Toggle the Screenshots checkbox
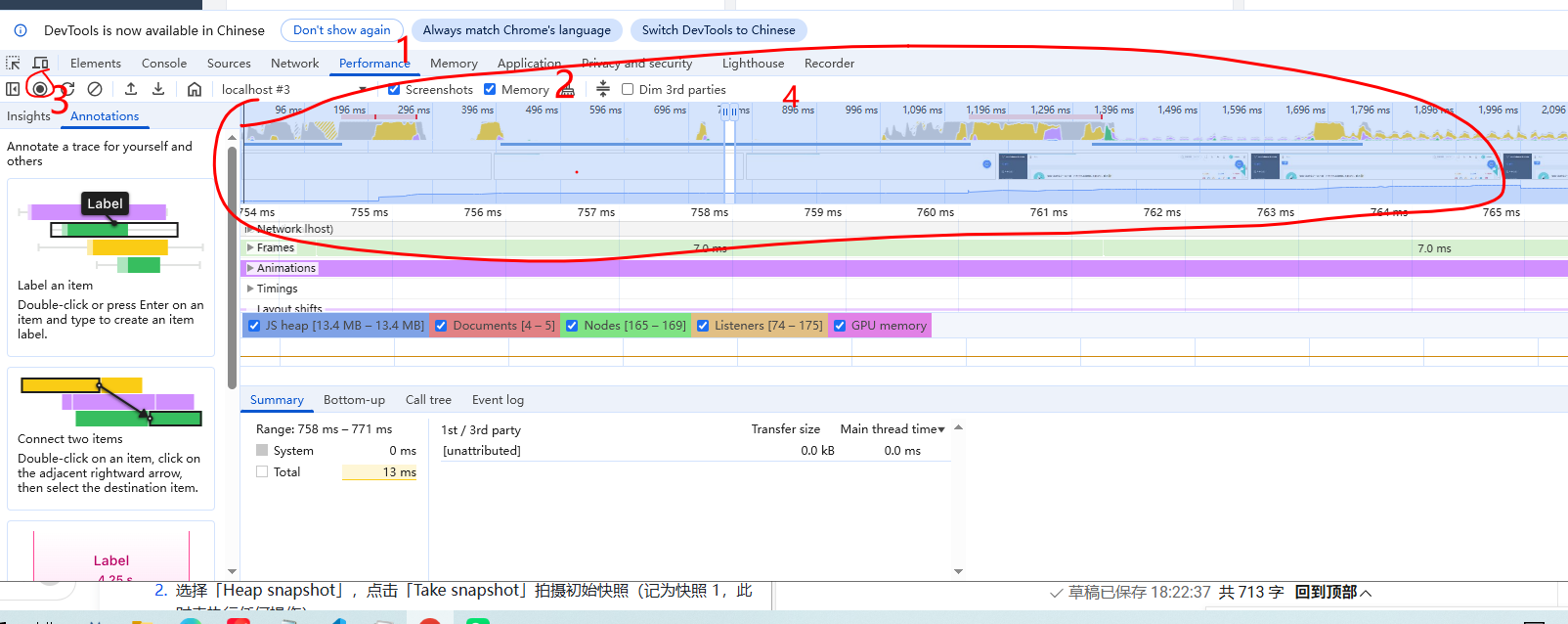1568x624 pixels. pyautogui.click(x=394, y=89)
